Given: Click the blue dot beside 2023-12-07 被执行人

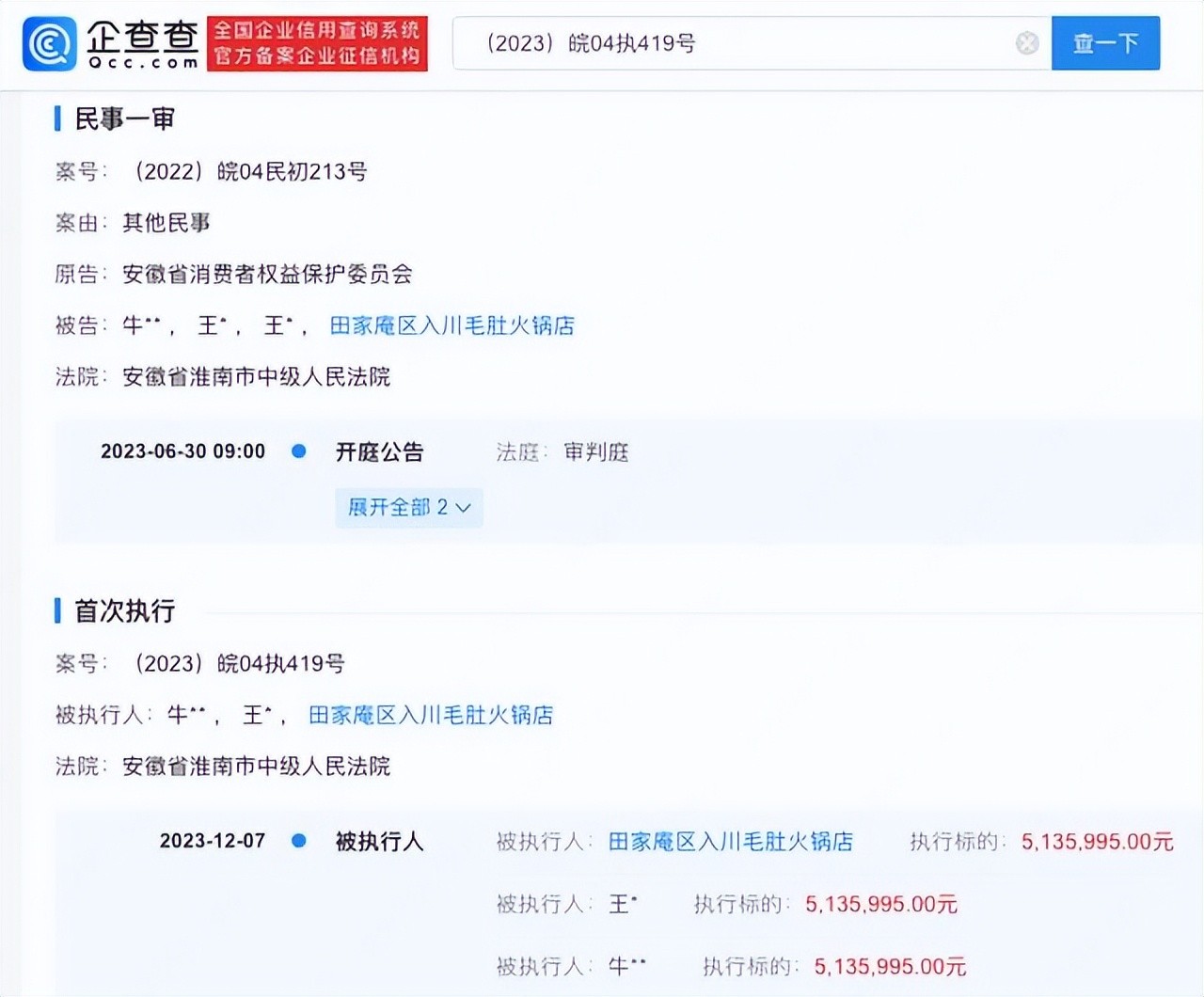Looking at the screenshot, I should point(299,841).
